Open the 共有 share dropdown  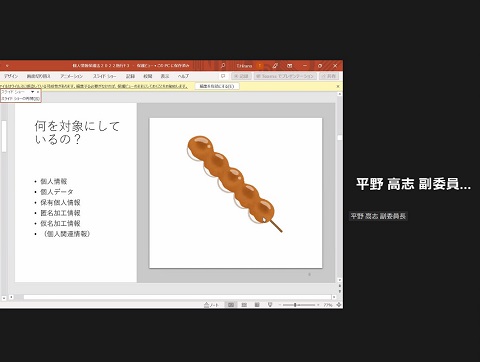pos(329,76)
